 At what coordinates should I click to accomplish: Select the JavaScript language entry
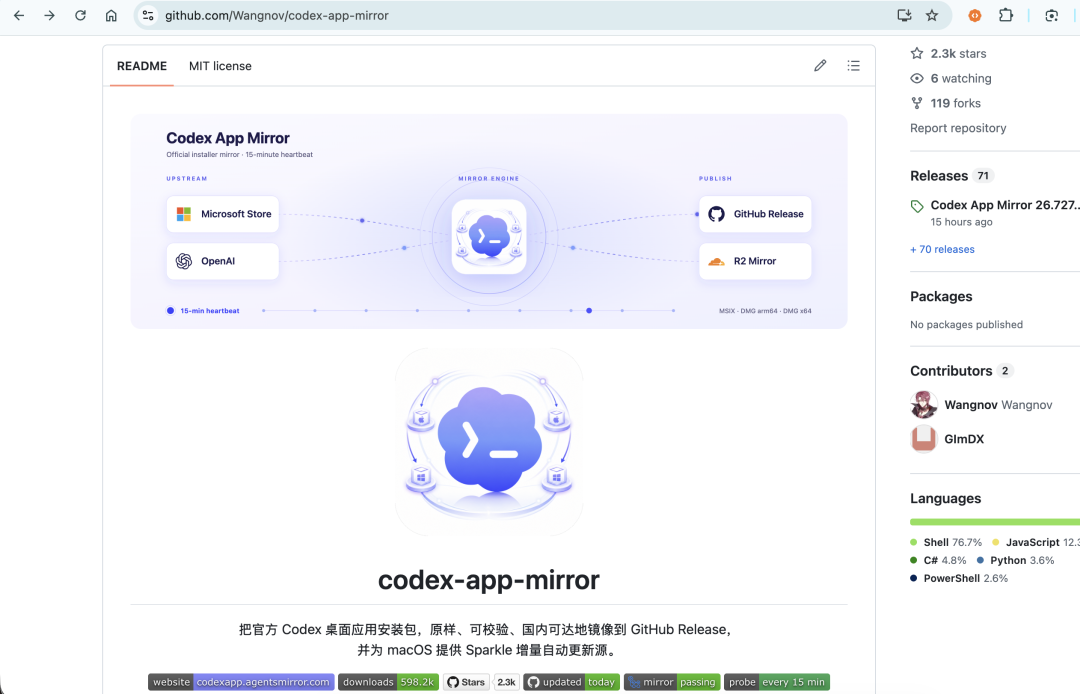pos(1036,543)
